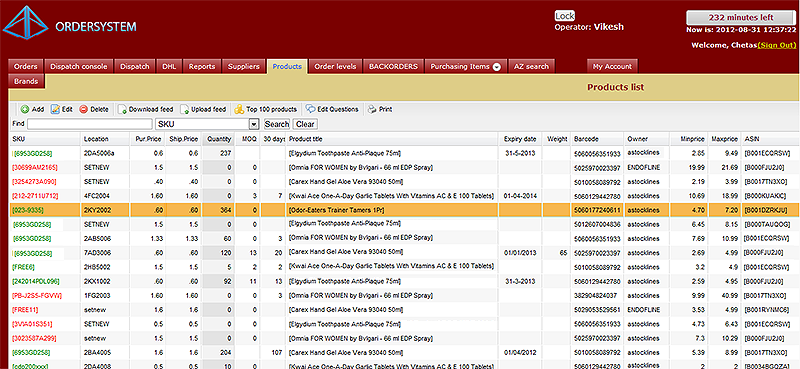Sort by the SKU column header
800x369 pixels.
tap(45, 139)
